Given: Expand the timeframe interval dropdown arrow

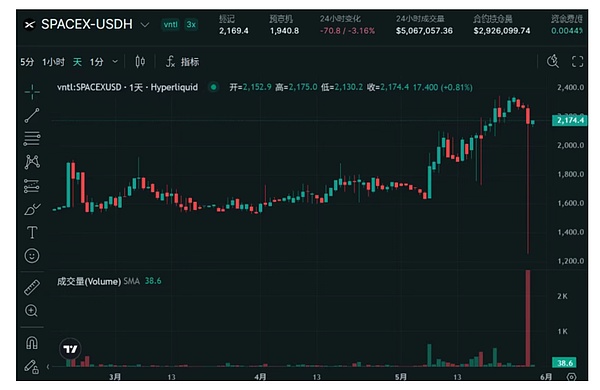Looking at the screenshot, I should [115, 62].
